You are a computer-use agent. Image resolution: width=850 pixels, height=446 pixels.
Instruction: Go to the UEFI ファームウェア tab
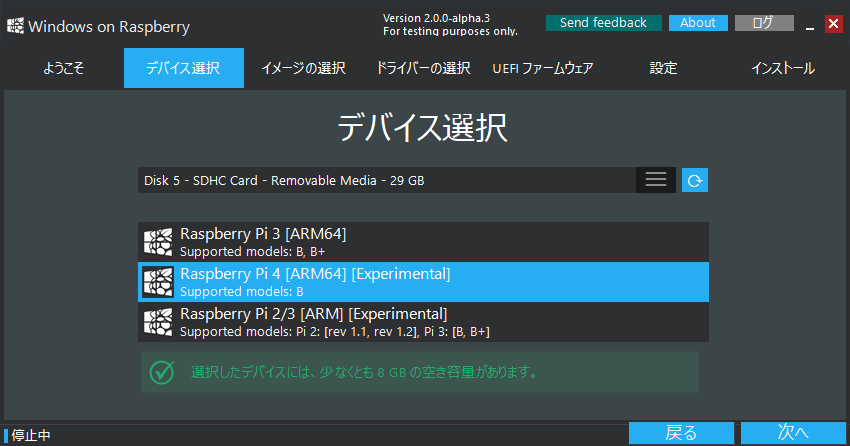[x=543, y=68]
